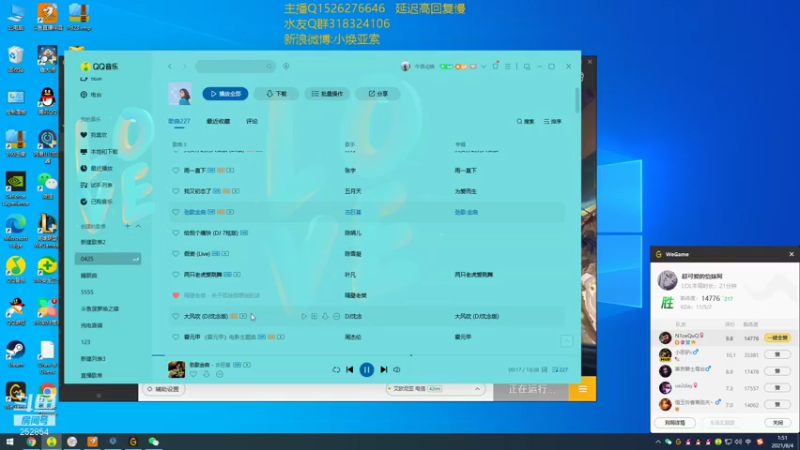Open the account dropdown chevron in title bar

click(x=483, y=66)
